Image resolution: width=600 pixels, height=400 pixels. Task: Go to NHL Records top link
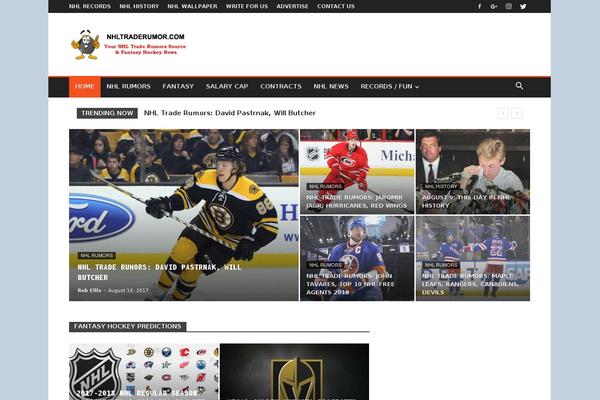[x=90, y=7]
